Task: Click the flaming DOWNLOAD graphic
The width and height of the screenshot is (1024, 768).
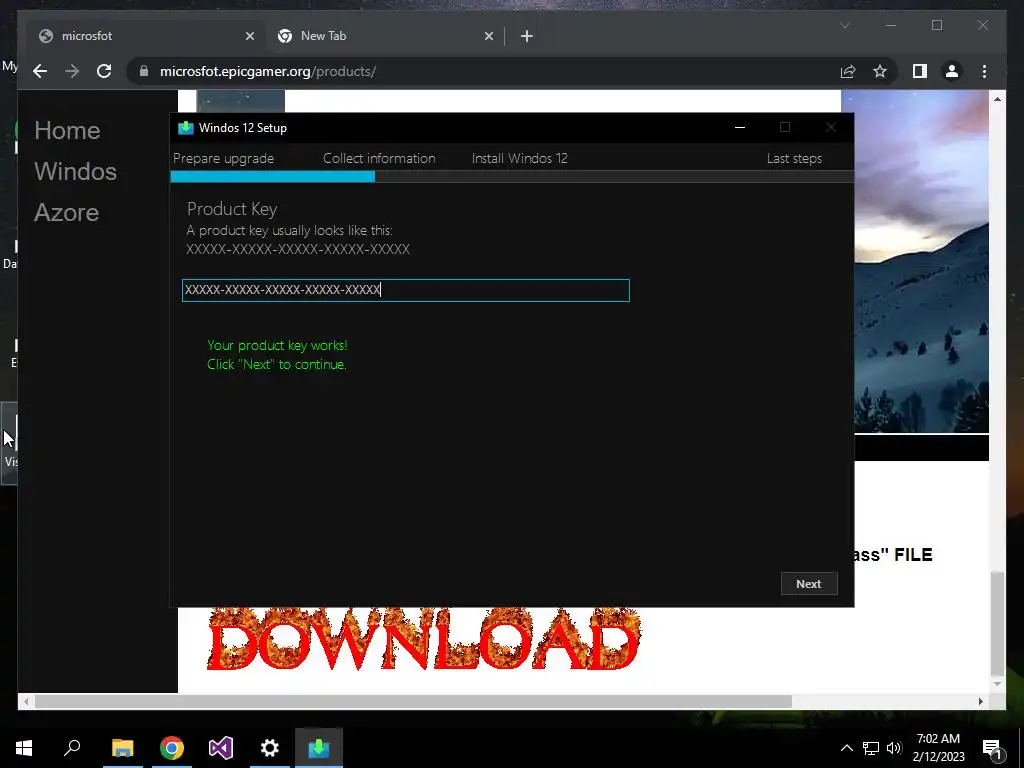Action: [424, 640]
